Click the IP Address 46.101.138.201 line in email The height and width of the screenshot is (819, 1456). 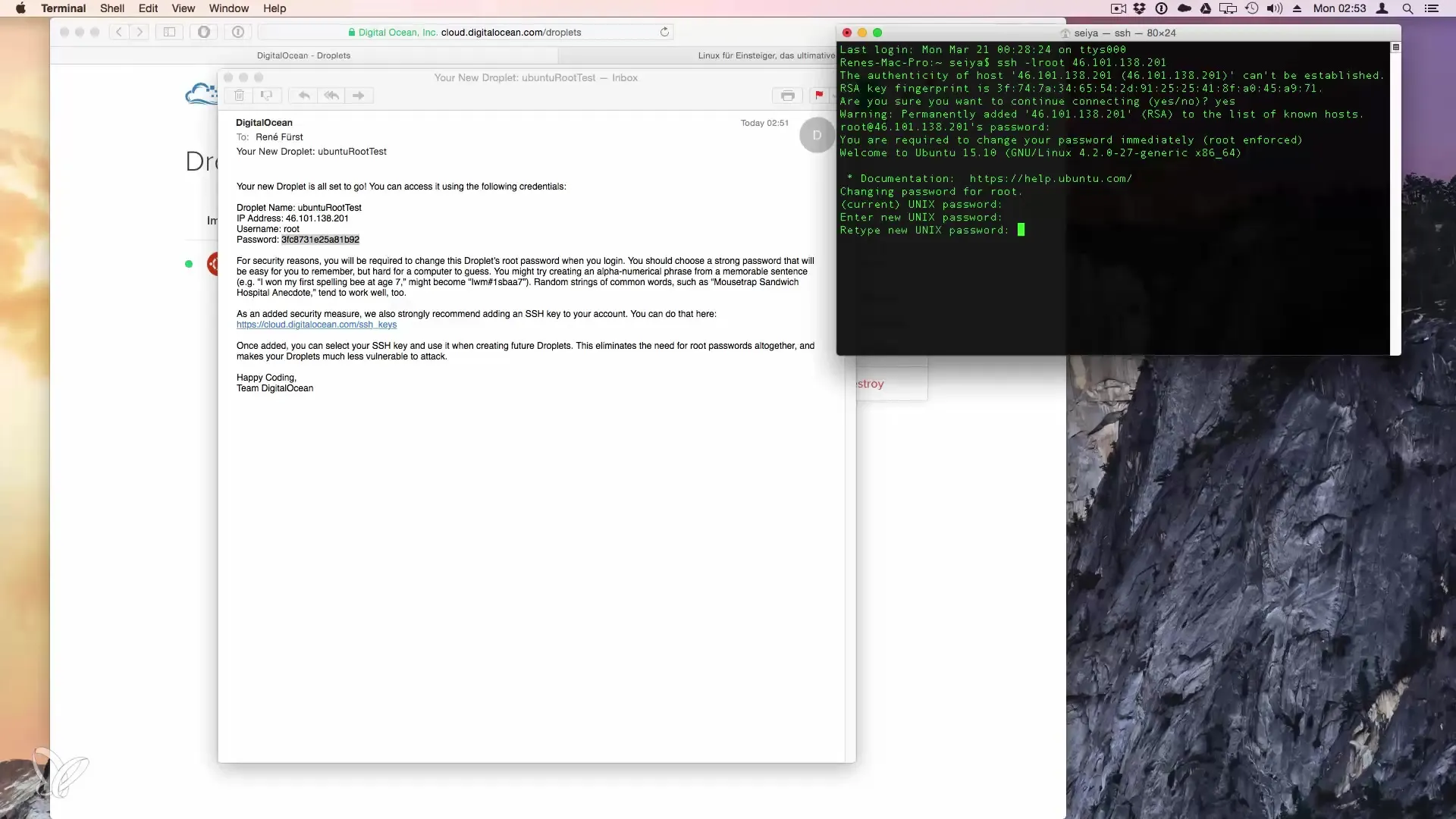(293, 218)
